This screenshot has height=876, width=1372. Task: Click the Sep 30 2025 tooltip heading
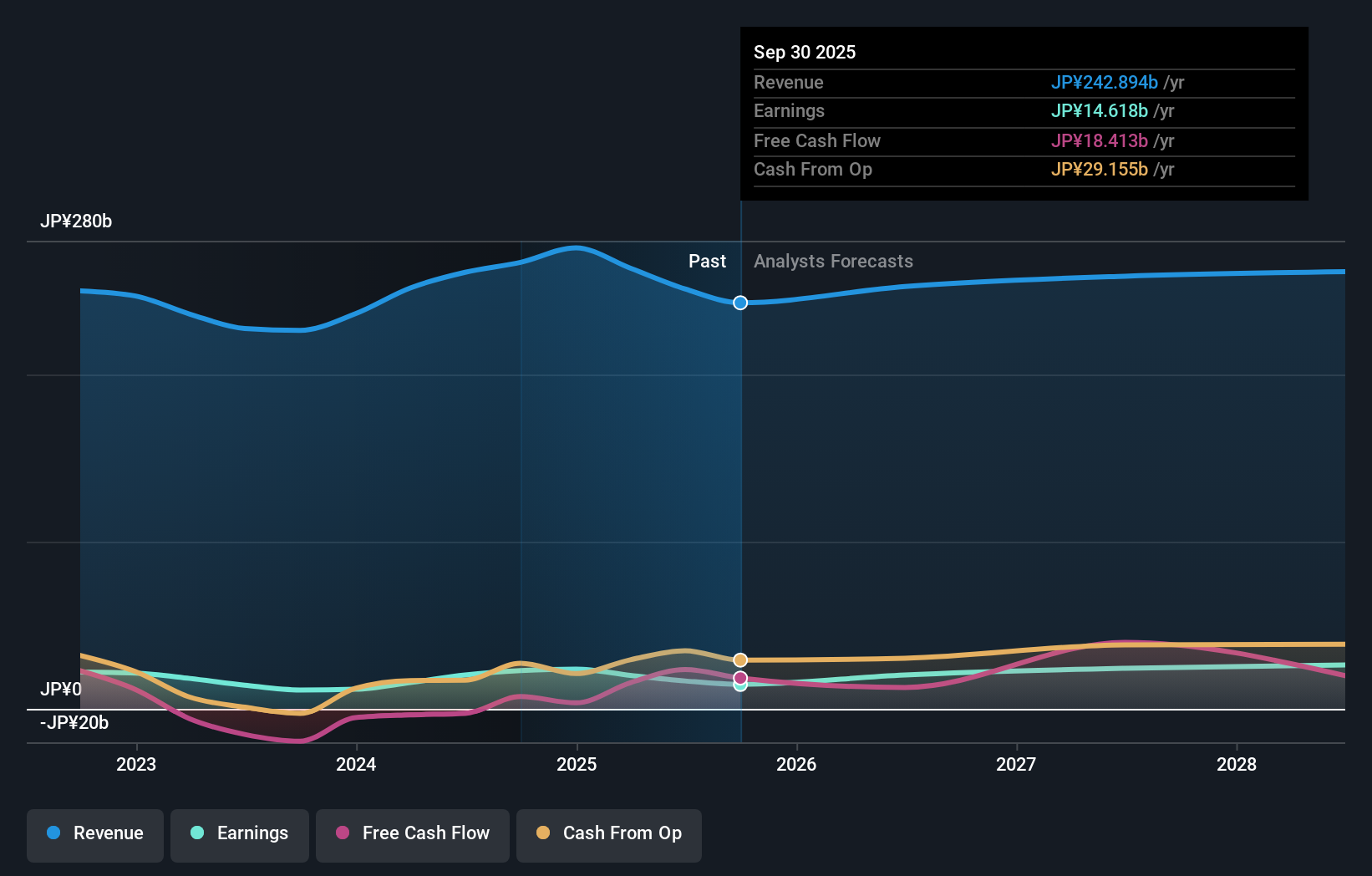pos(805,52)
